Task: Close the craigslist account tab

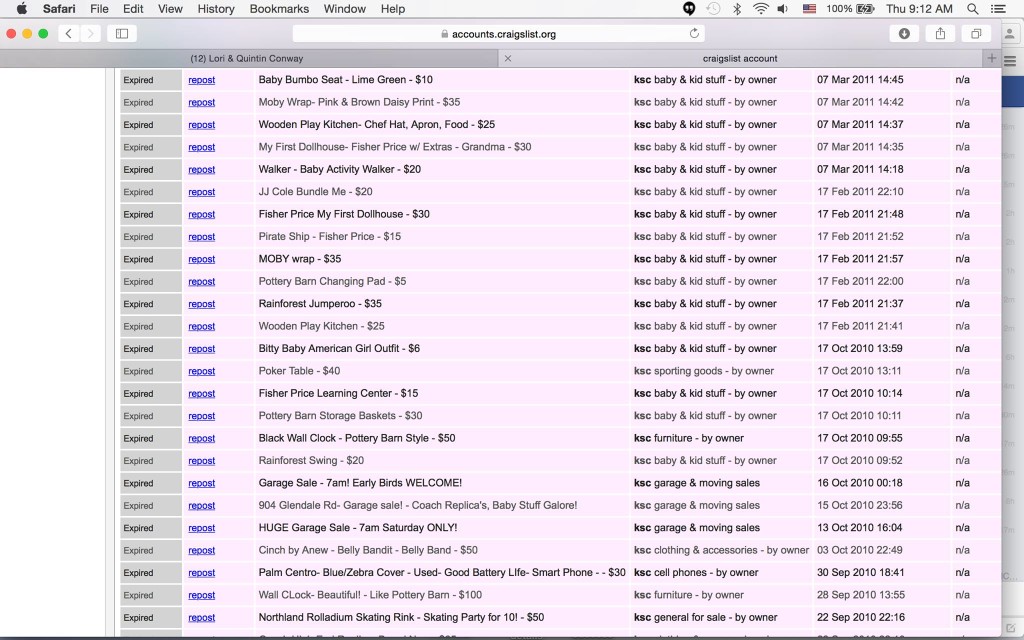Action: coord(507,58)
